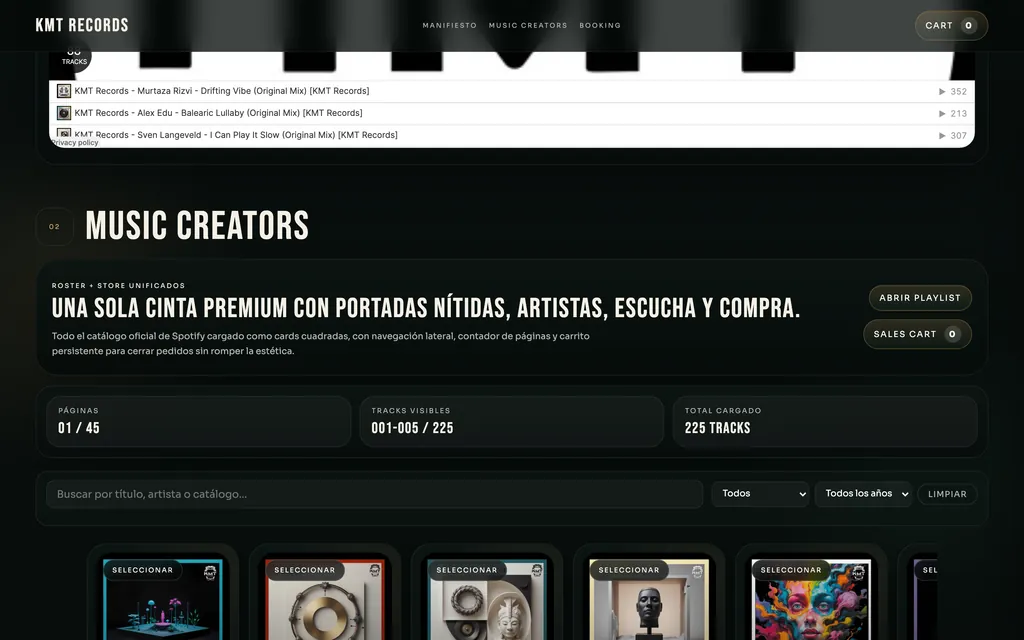Toggle Seleccionar on the golden ring cover
1024x640 pixels.
coord(304,570)
